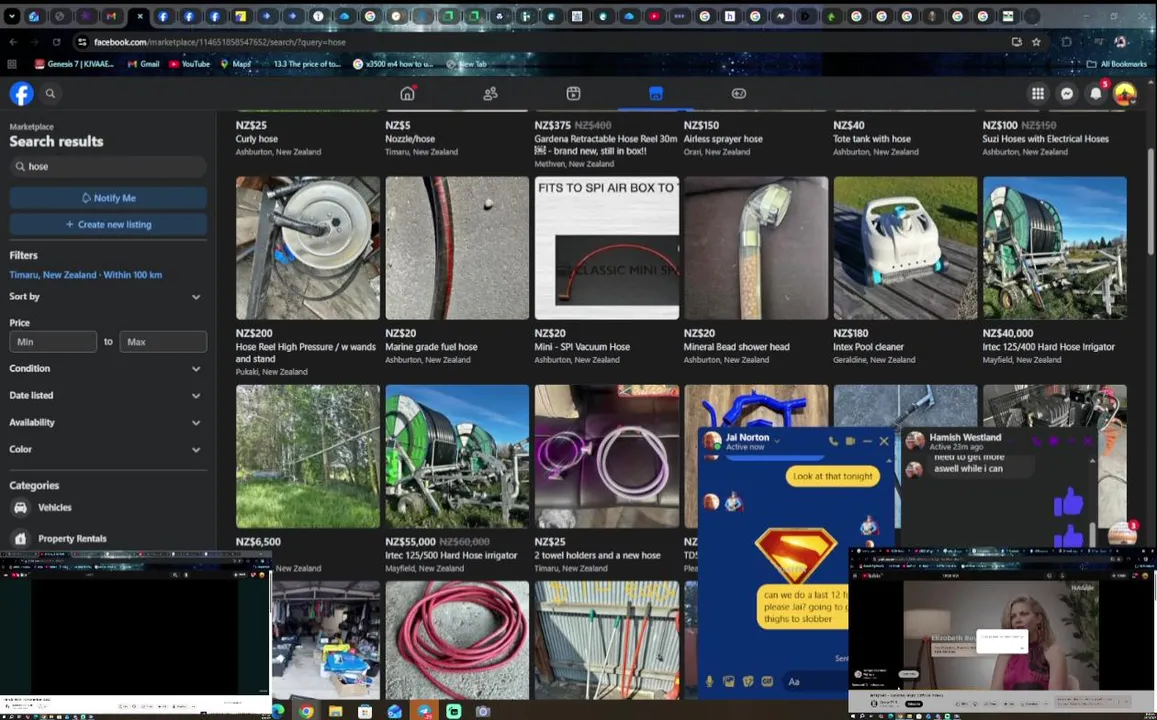Image resolution: width=1157 pixels, height=720 pixels.
Task: Expand the Condition filter
Action: (x=106, y=368)
